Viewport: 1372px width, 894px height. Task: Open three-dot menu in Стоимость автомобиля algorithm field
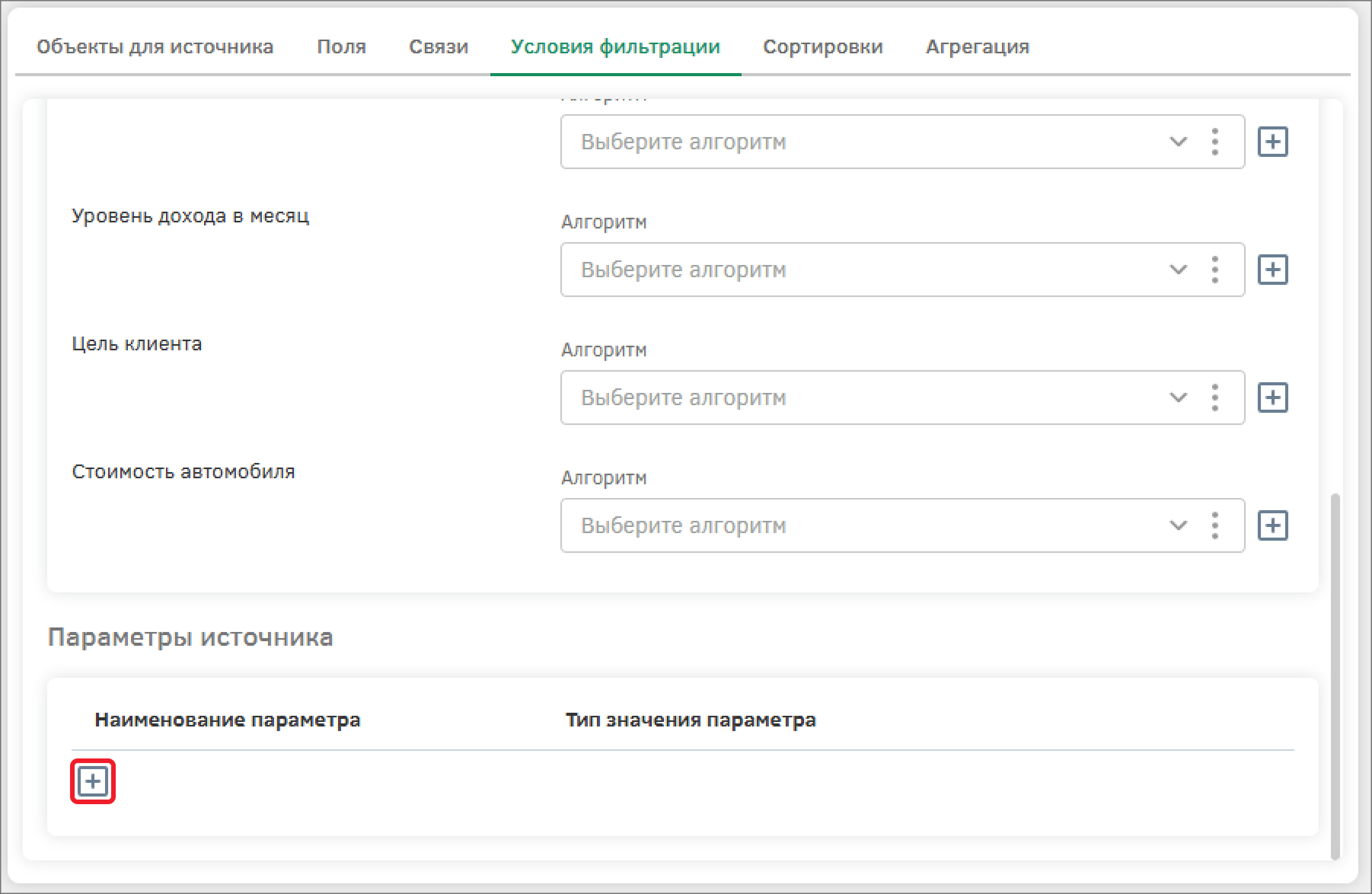(x=1214, y=525)
